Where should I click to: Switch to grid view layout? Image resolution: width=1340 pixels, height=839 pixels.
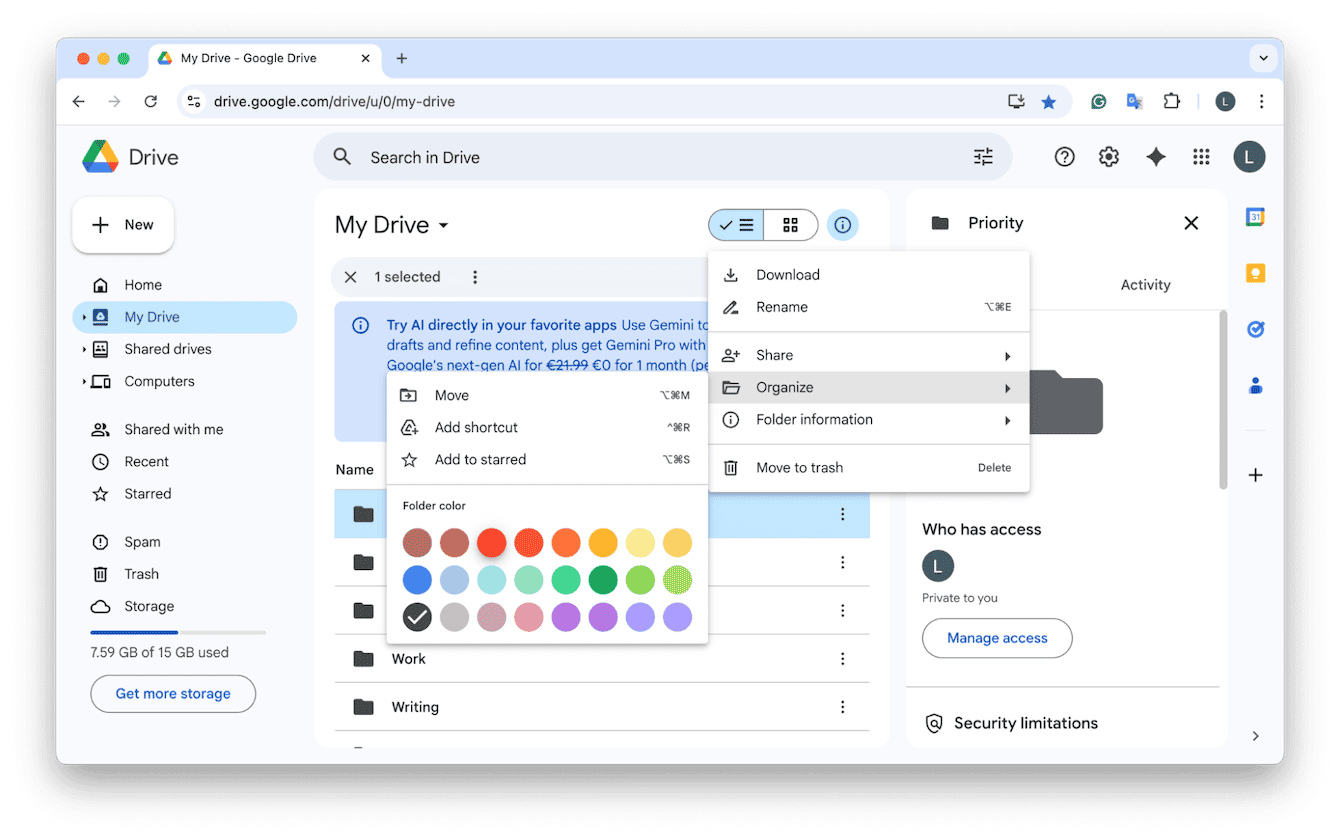click(790, 224)
